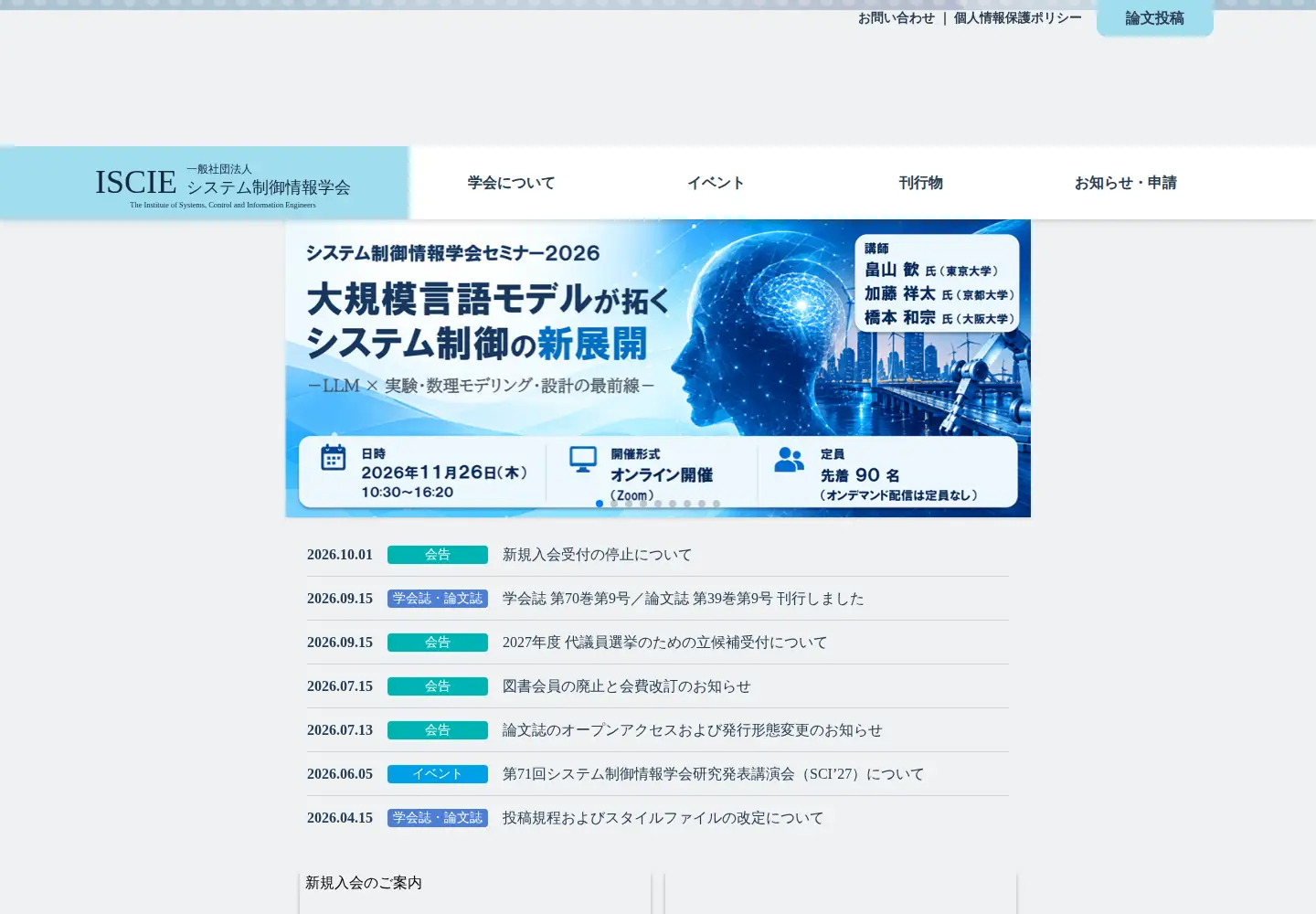Viewport: 1316px width, 914px height.
Task: Click the 論文投稿 button
Action: tap(1155, 18)
